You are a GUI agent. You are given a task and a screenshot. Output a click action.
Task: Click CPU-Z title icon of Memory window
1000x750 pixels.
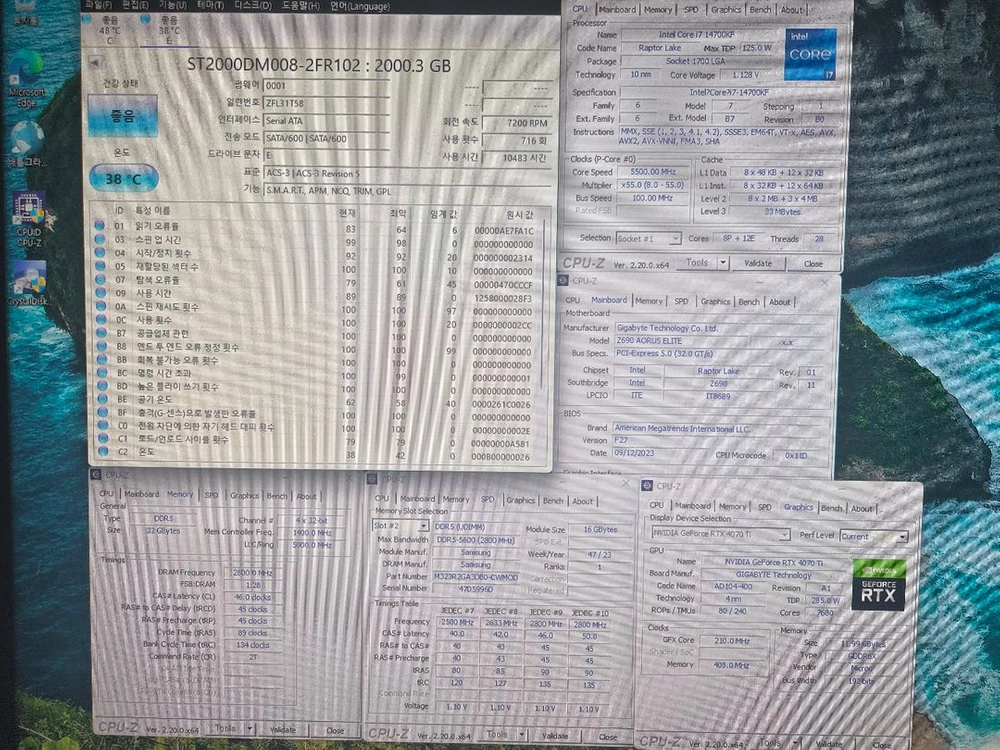96,474
